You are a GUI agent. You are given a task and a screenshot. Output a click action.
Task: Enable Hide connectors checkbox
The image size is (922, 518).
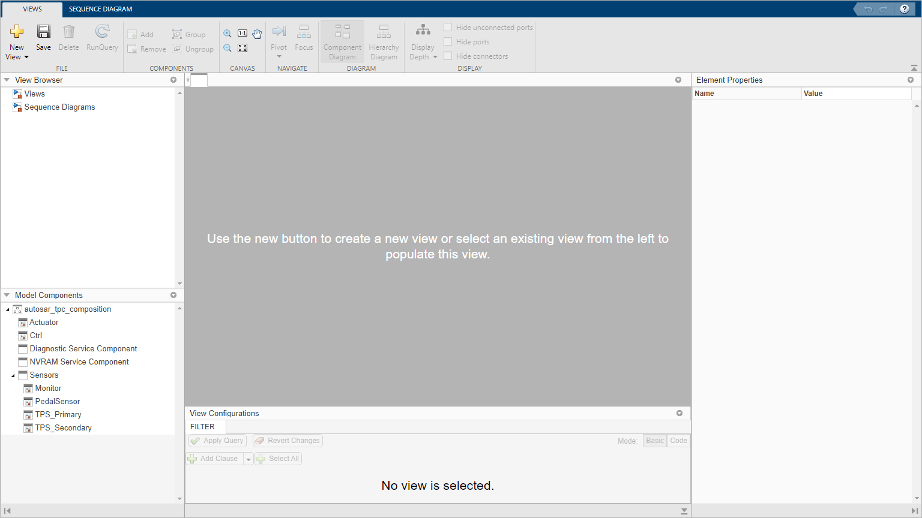[447, 56]
